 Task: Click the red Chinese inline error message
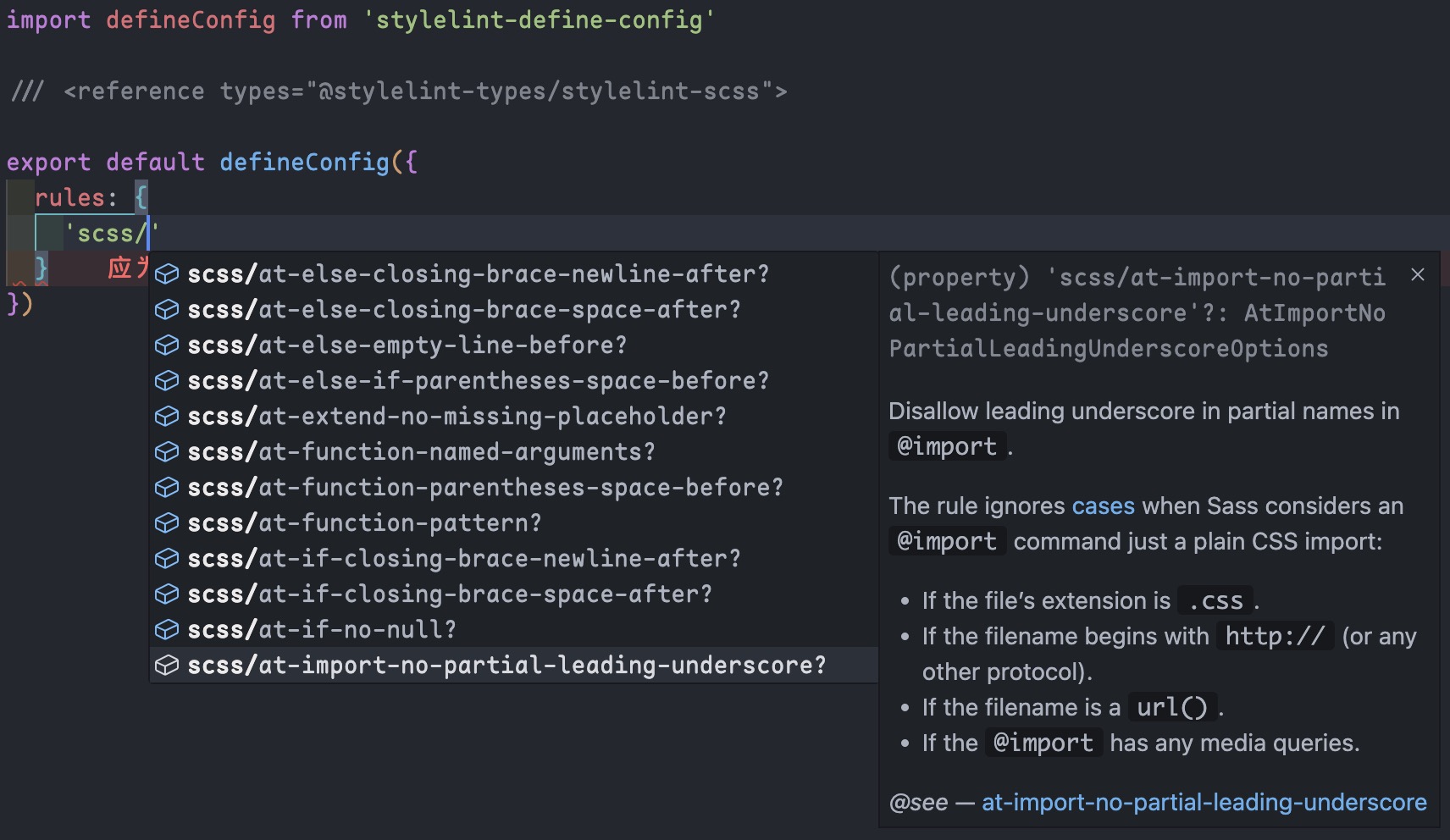128,268
